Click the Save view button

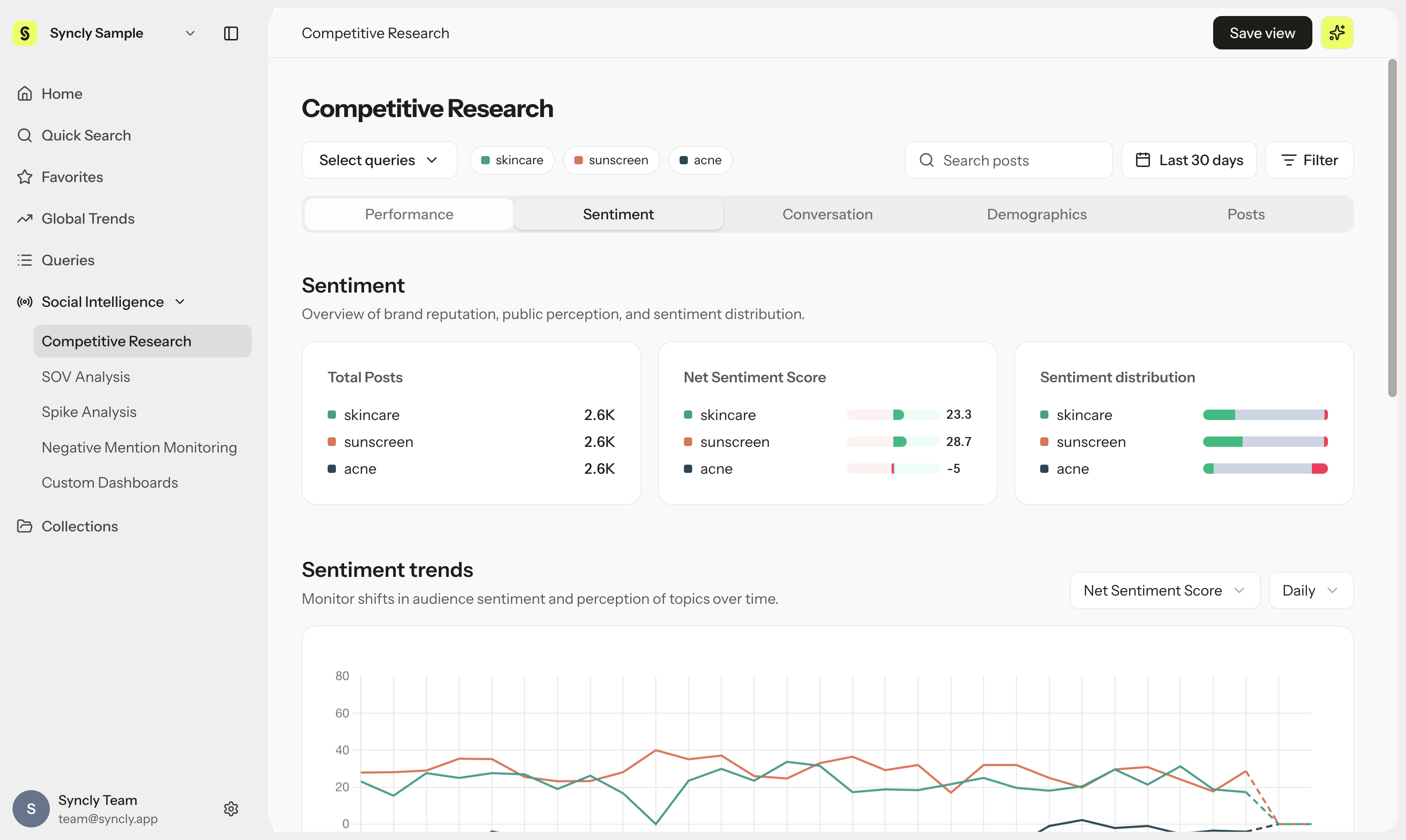[1262, 33]
